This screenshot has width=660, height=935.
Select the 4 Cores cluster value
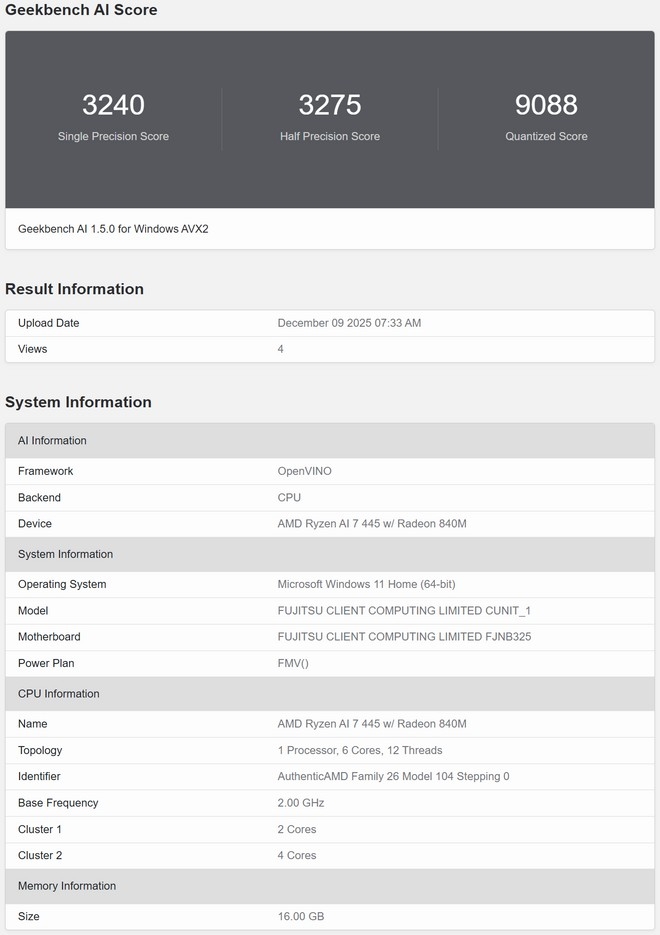pos(297,856)
